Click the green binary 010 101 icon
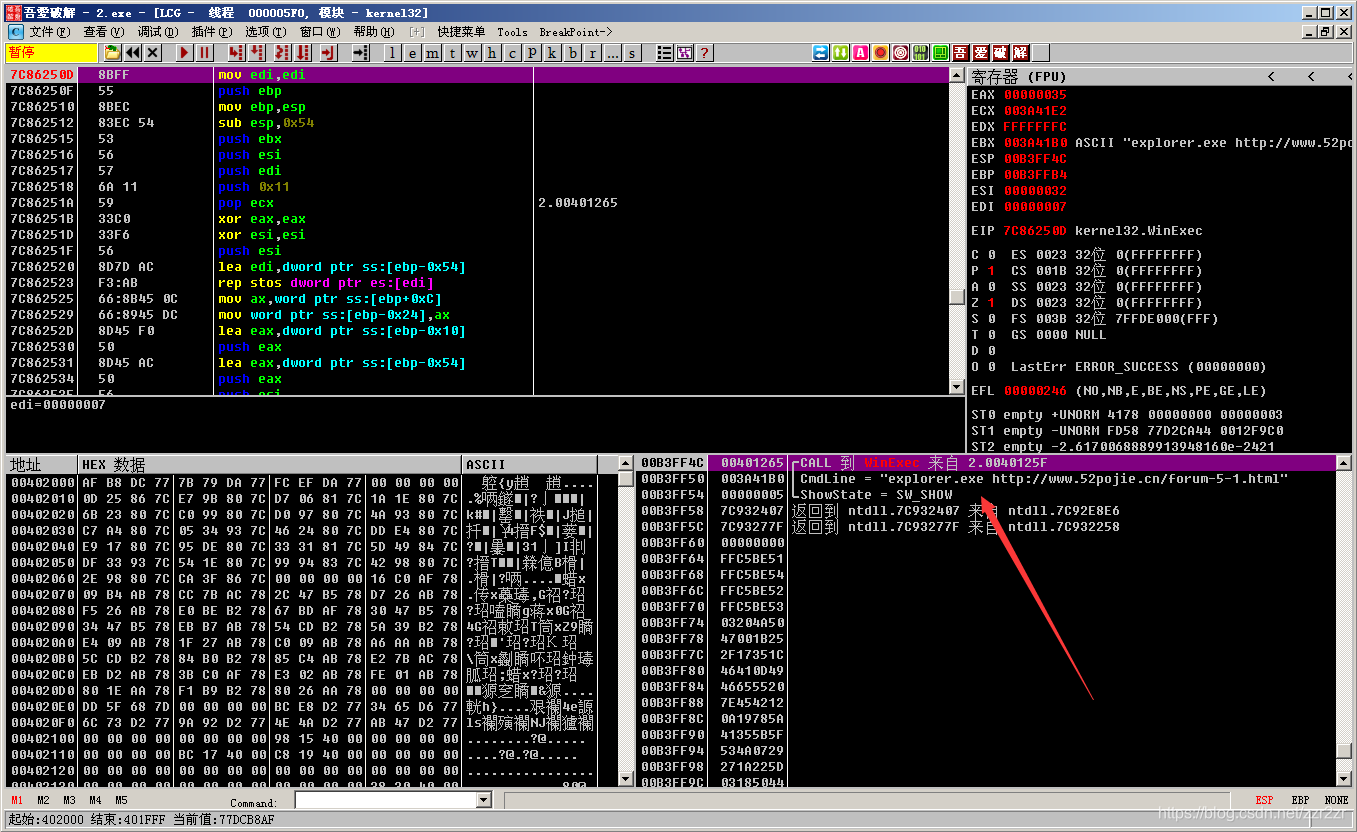1357x832 pixels. 921,53
